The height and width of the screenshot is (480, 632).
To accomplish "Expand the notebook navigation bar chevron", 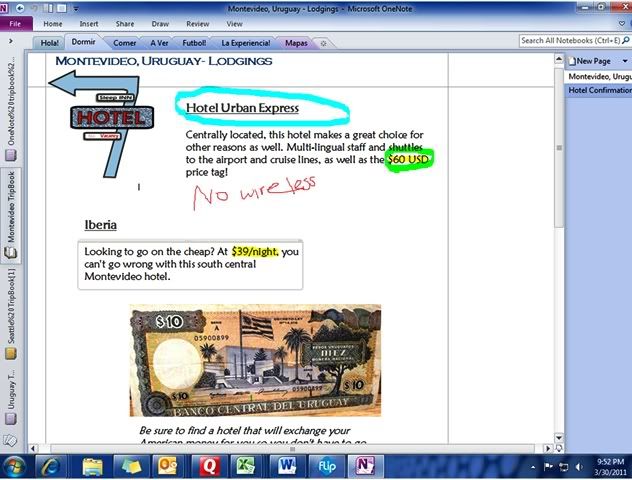I will (10, 41).
